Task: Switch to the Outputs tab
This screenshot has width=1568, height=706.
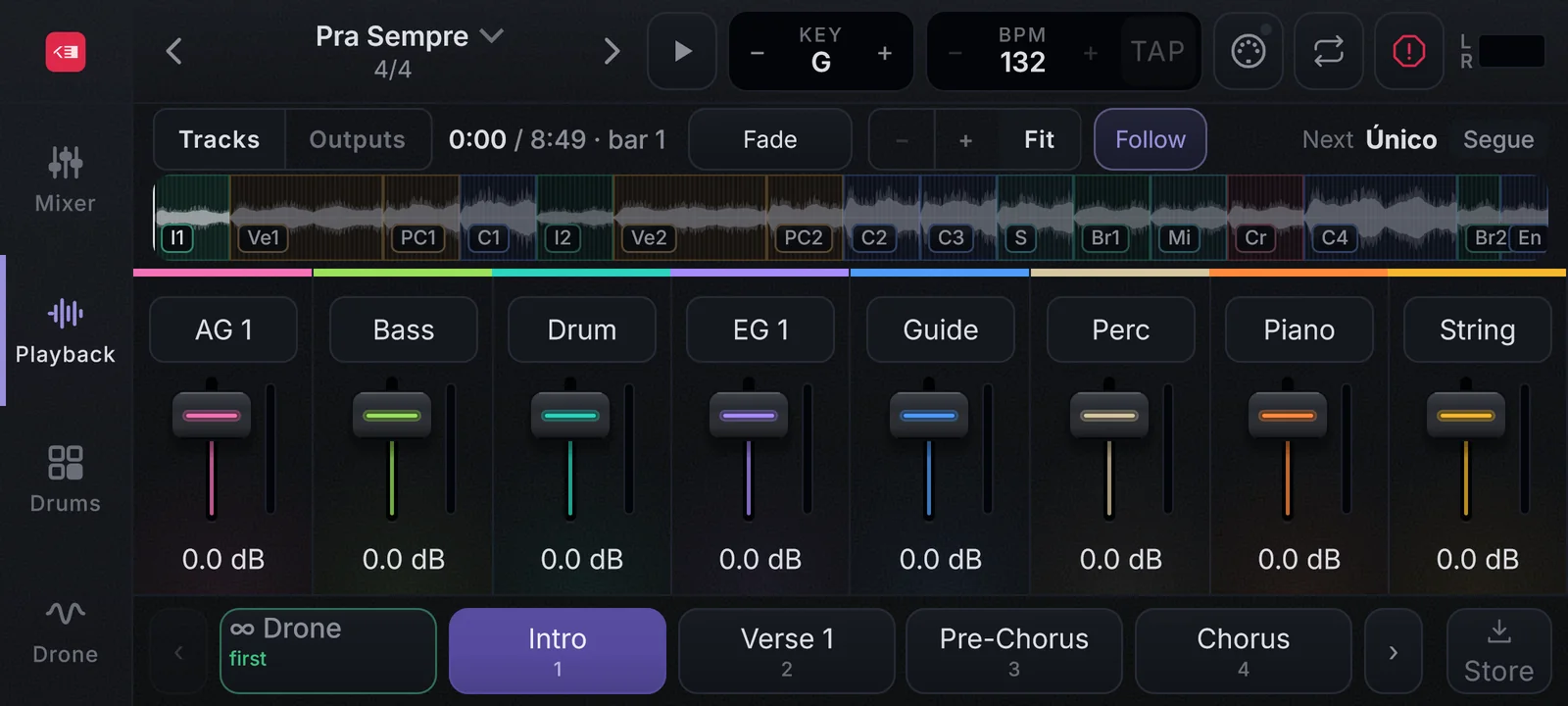Action: coord(358,139)
